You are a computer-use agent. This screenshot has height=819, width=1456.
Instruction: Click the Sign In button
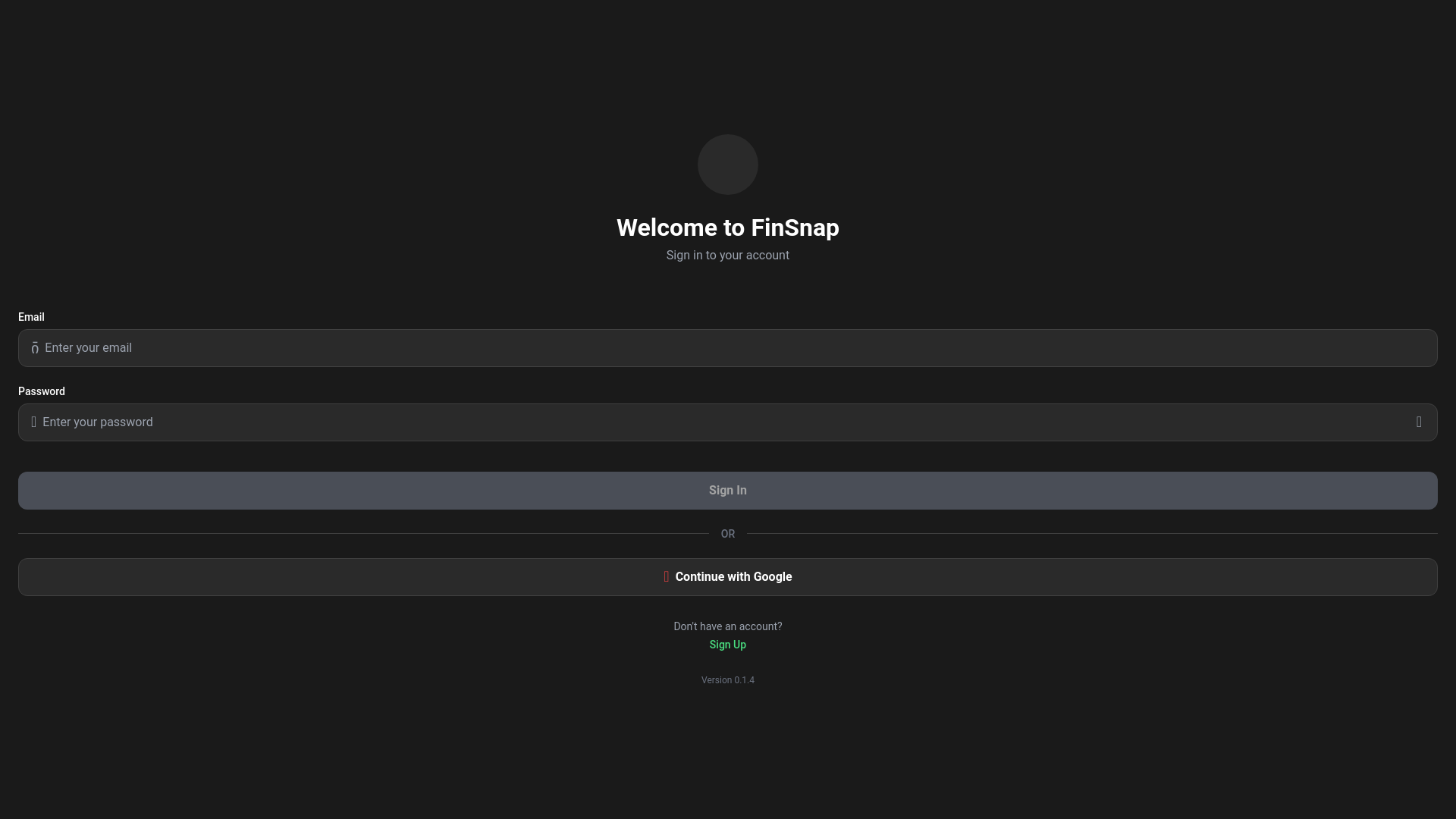(x=728, y=491)
